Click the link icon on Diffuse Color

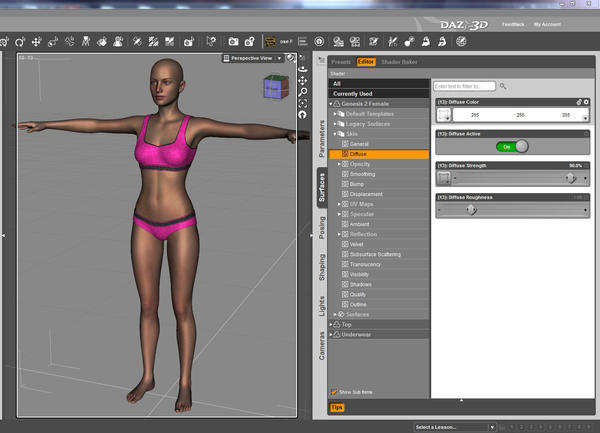click(579, 102)
